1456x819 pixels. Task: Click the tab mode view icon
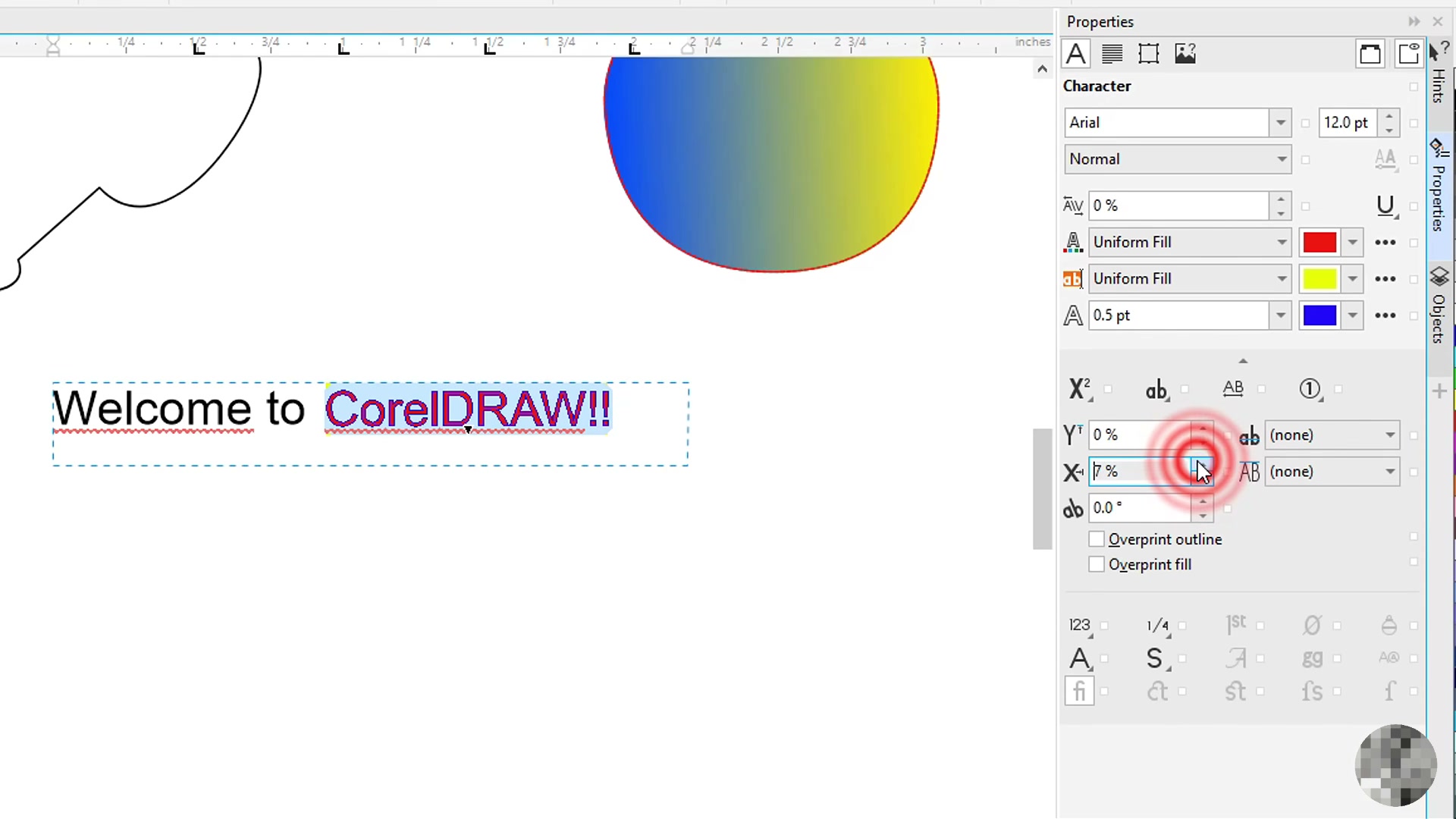coord(1408,54)
